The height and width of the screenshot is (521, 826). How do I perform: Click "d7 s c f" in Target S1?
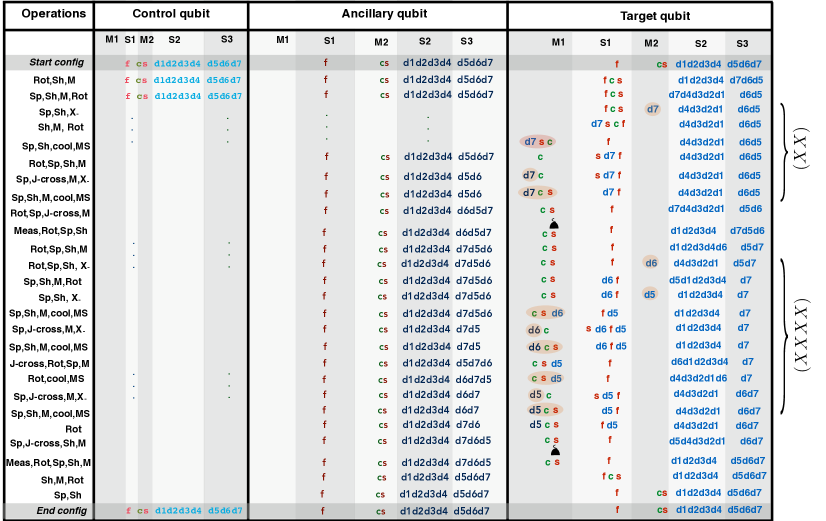[608, 124]
